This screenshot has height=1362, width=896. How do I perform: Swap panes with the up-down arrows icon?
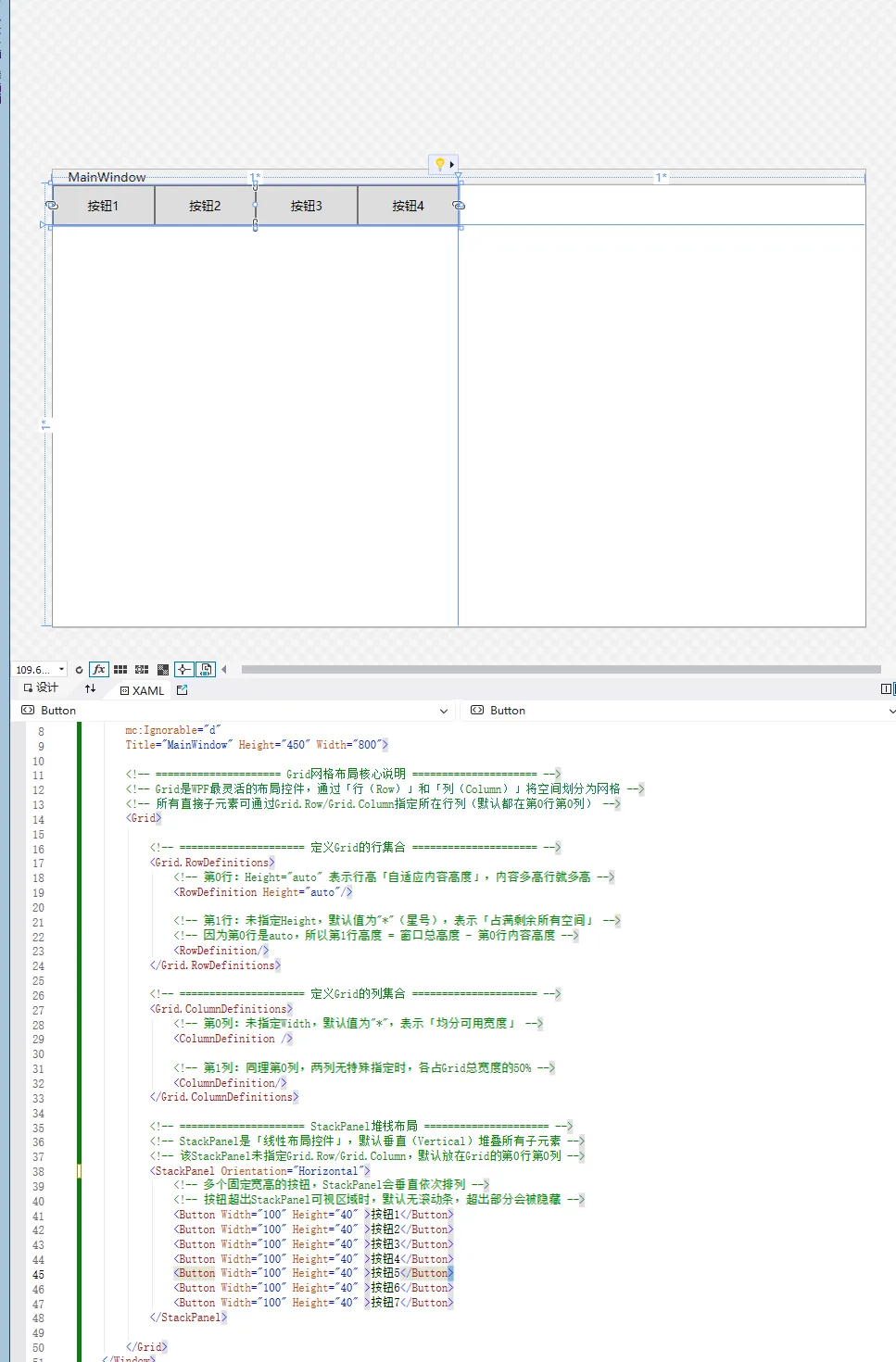coord(90,688)
